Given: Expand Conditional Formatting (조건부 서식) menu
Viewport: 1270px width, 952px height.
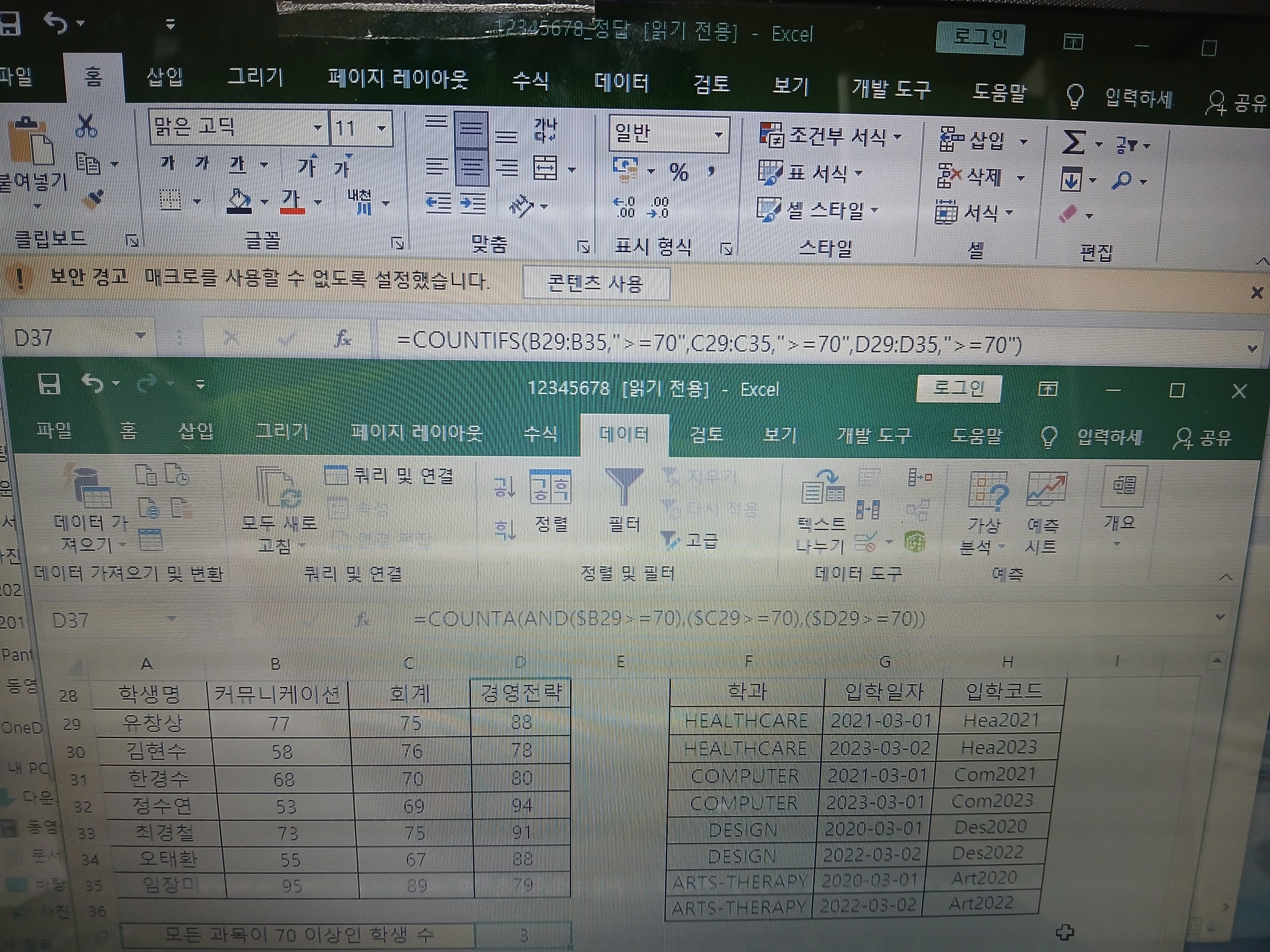Looking at the screenshot, I should point(830,136).
